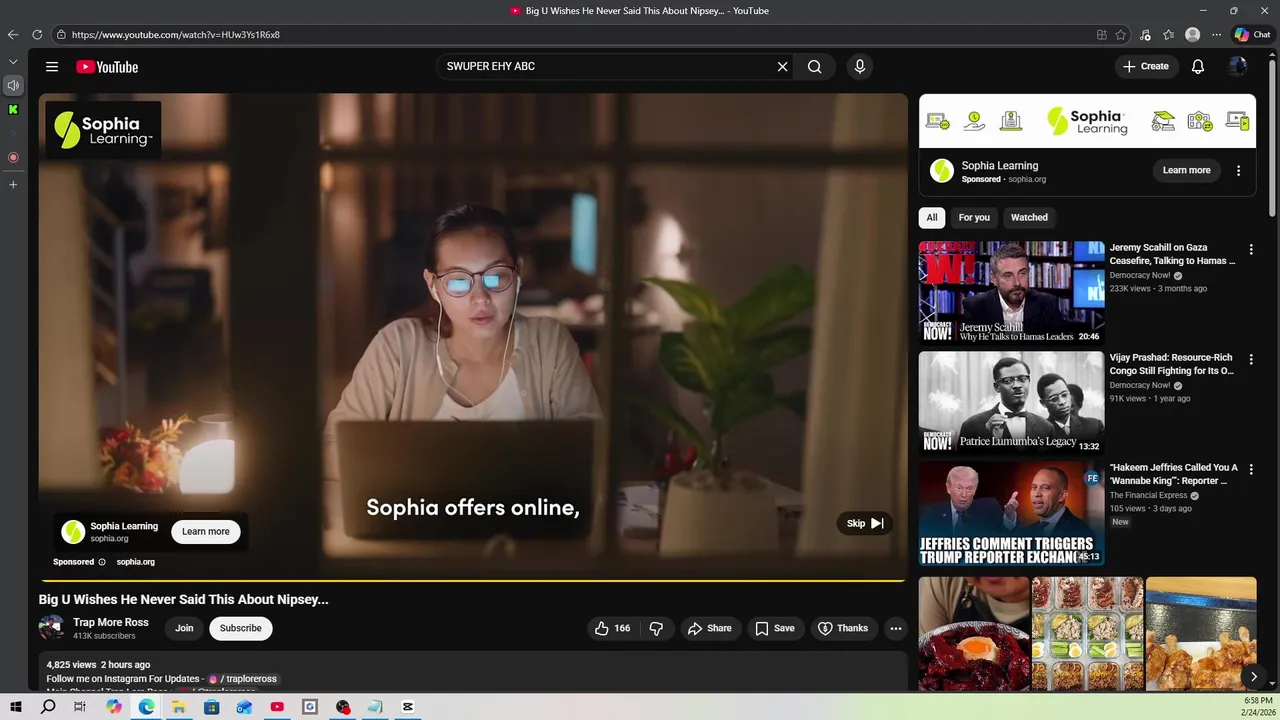Open options for the Vijay Prashad video
The width and height of the screenshot is (1280, 720).
pyautogui.click(x=1250, y=359)
